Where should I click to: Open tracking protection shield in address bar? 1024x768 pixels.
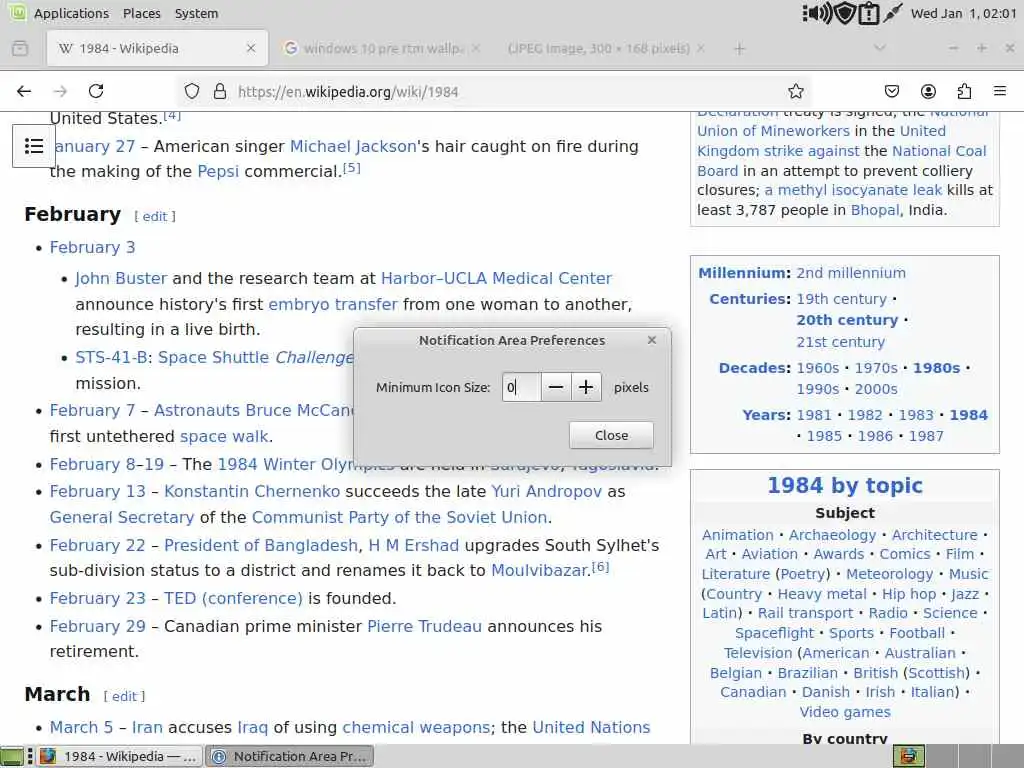pos(191,91)
